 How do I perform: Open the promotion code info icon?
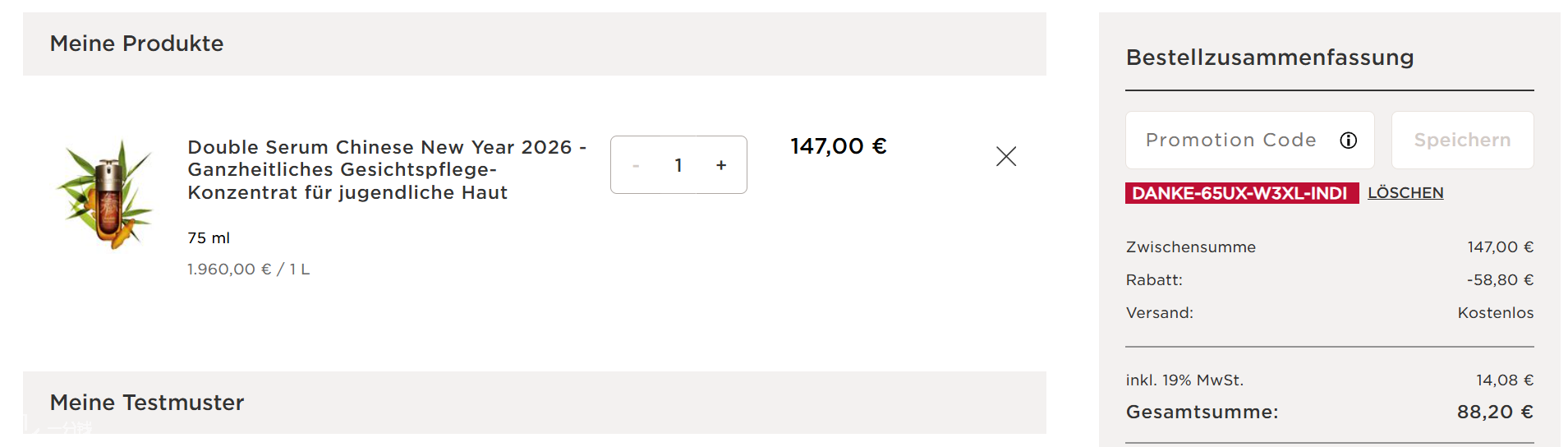click(1348, 141)
